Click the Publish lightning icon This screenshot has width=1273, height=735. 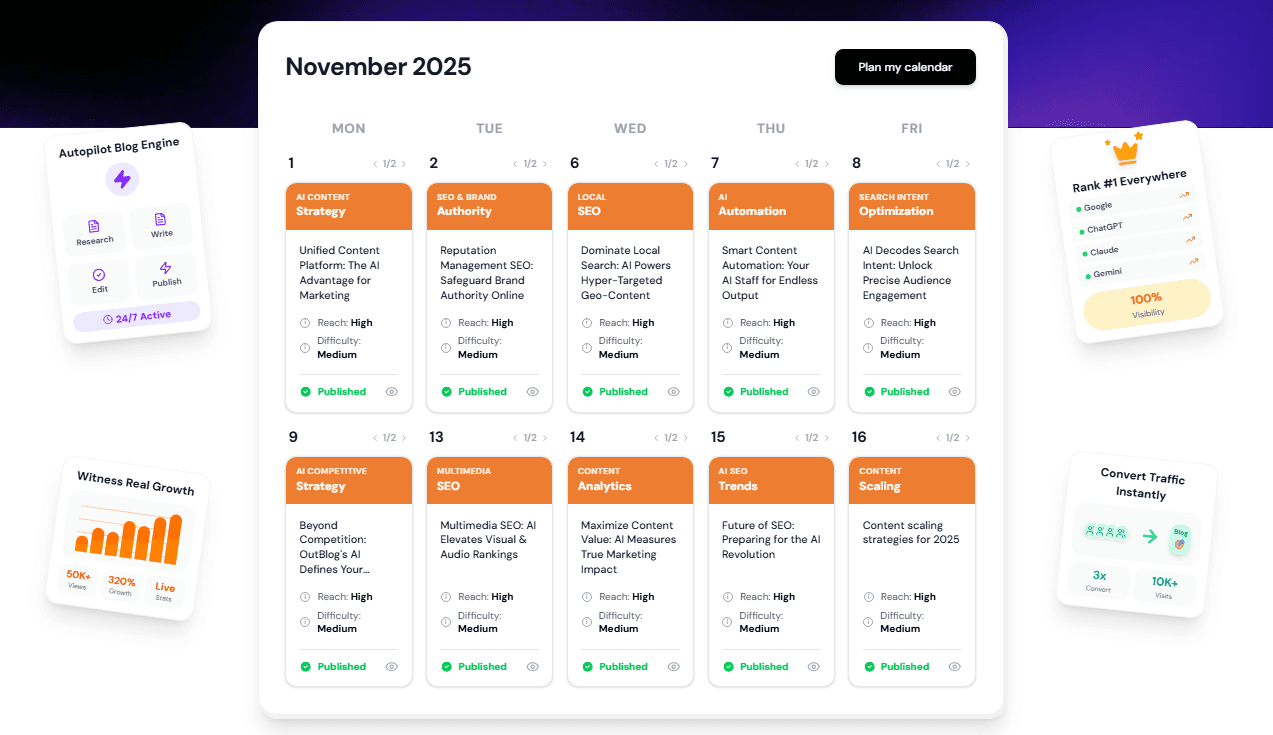tap(166, 268)
